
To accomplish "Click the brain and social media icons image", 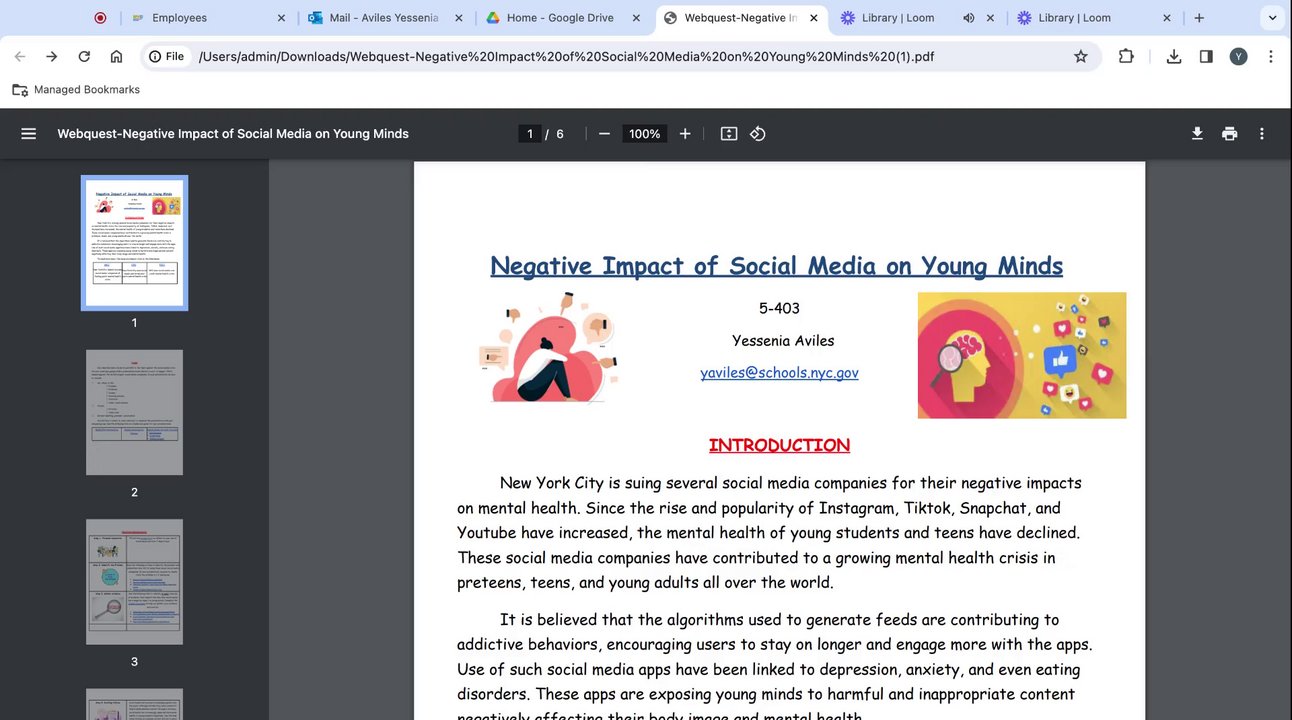I will pyautogui.click(x=1022, y=355).
